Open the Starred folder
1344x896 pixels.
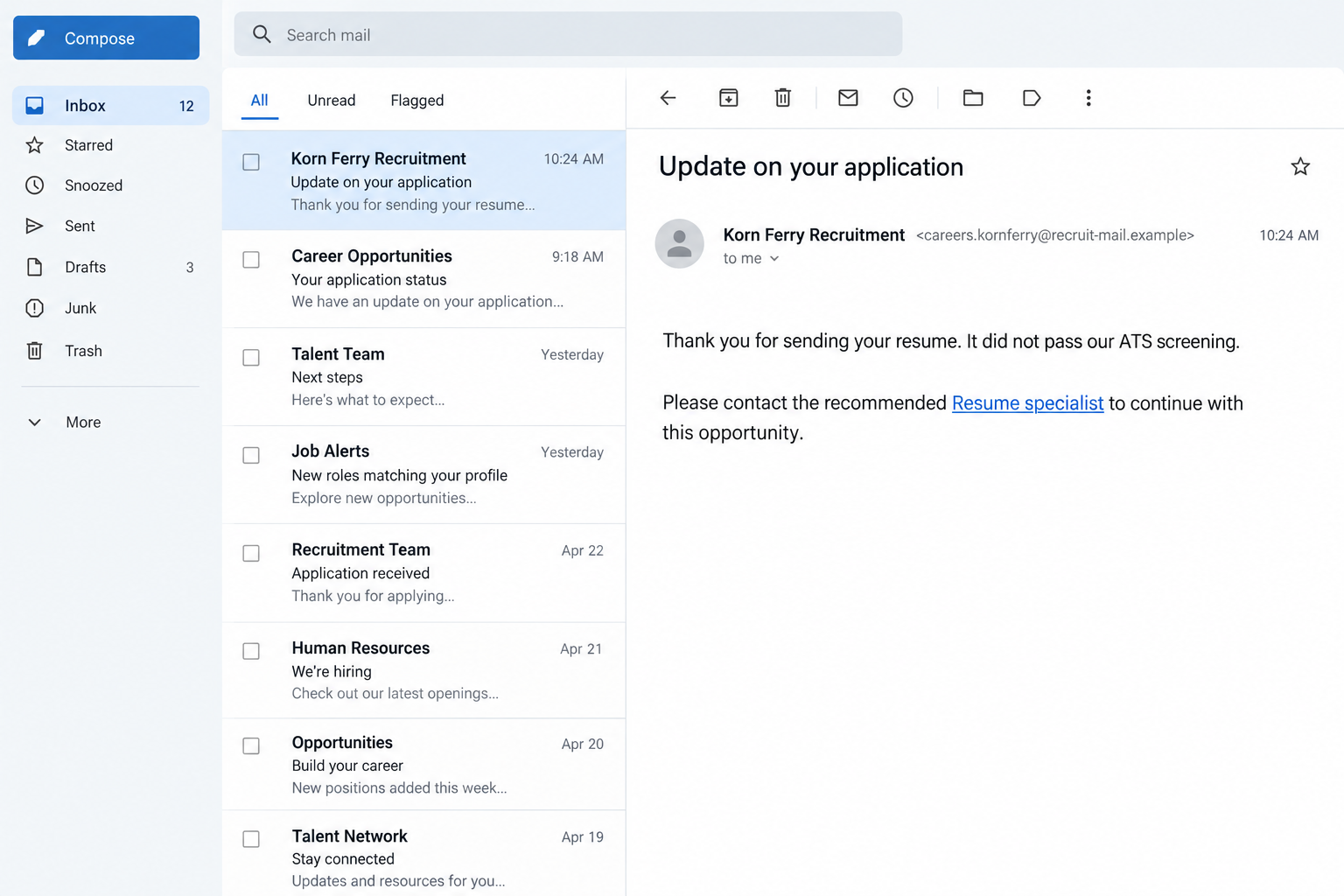(x=110, y=145)
